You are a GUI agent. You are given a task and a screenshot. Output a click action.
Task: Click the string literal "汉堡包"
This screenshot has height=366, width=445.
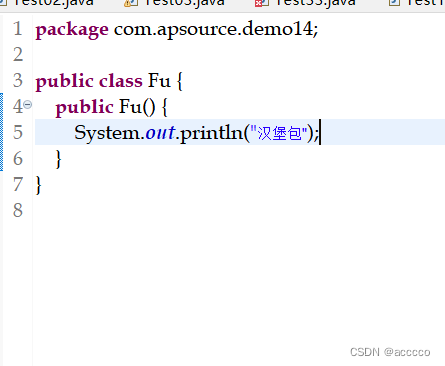(279, 133)
